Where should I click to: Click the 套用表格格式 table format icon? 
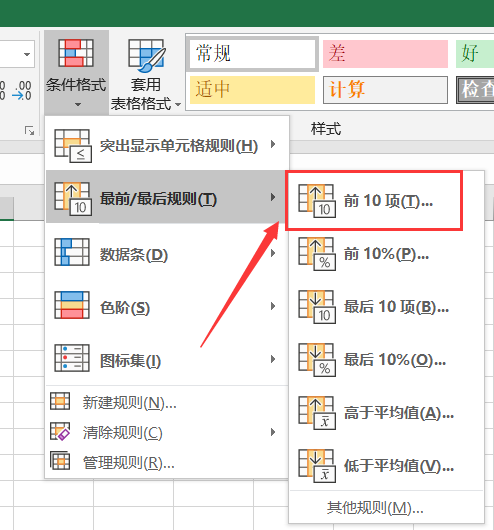click(x=146, y=55)
